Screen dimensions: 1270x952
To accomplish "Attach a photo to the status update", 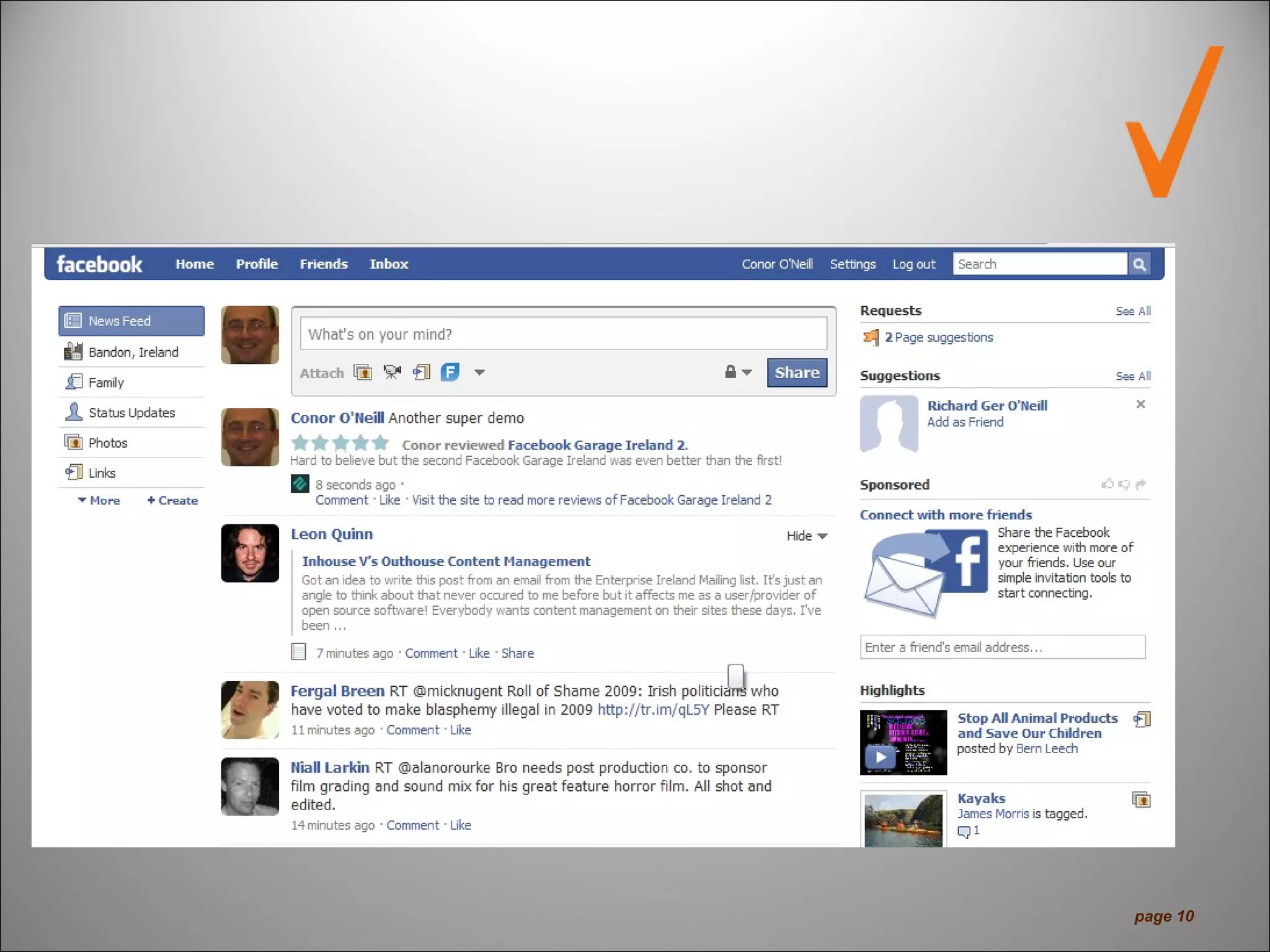I will pyautogui.click(x=363, y=372).
